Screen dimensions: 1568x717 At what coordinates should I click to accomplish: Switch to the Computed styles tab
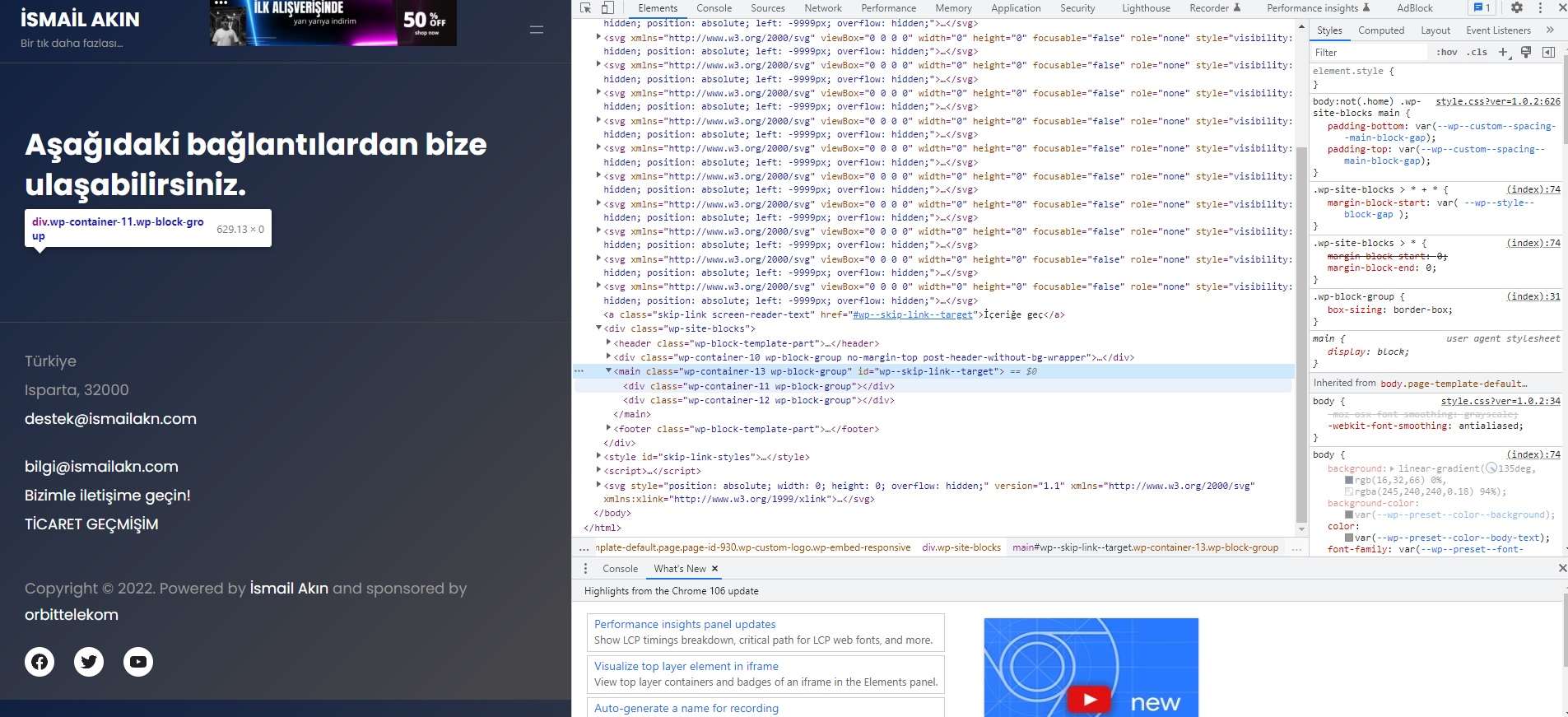1381,30
